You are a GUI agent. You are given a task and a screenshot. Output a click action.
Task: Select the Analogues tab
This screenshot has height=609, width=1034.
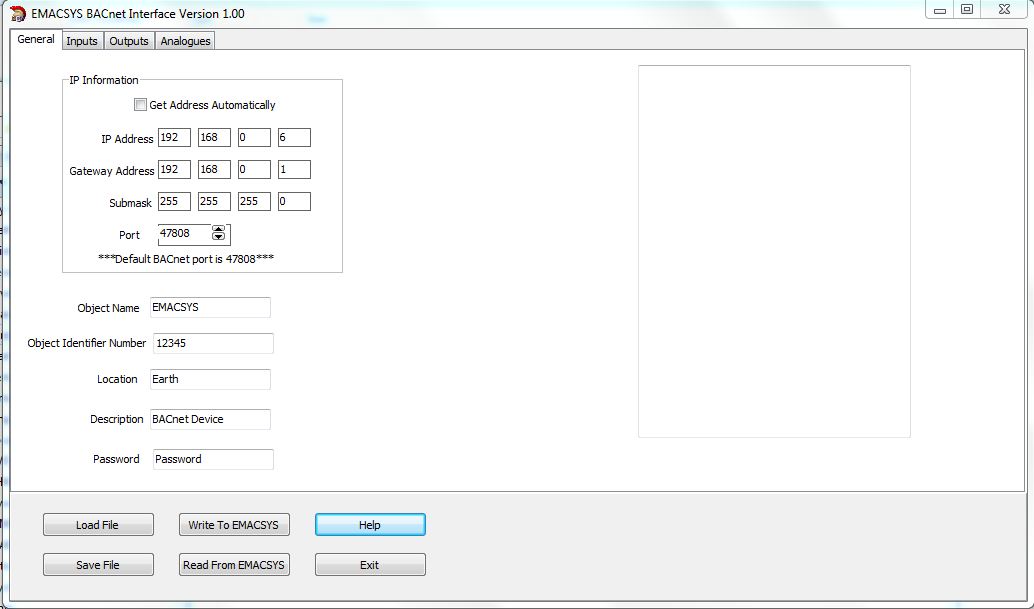(185, 41)
